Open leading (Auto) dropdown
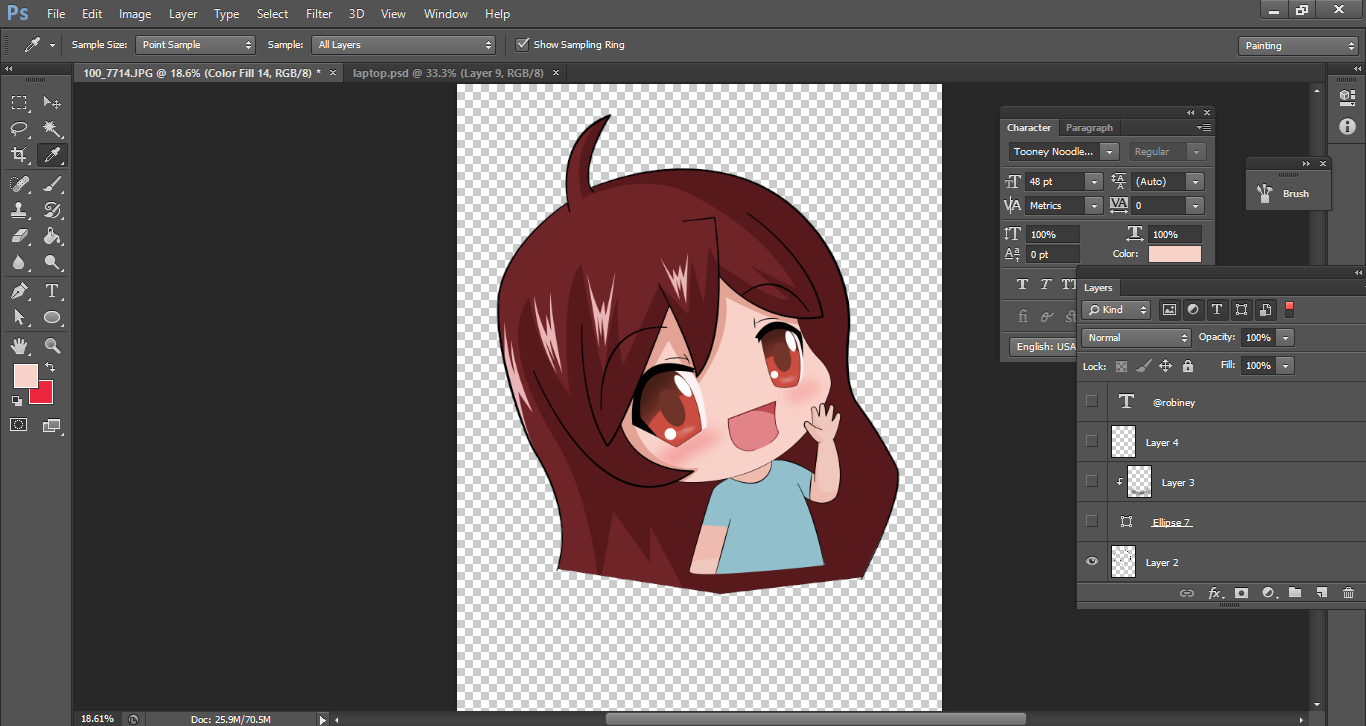1366x726 pixels. [1194, 182]
